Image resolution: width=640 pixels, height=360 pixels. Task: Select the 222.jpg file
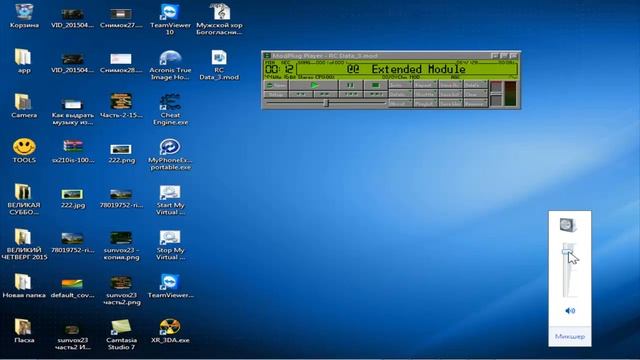tap(73, 198)
